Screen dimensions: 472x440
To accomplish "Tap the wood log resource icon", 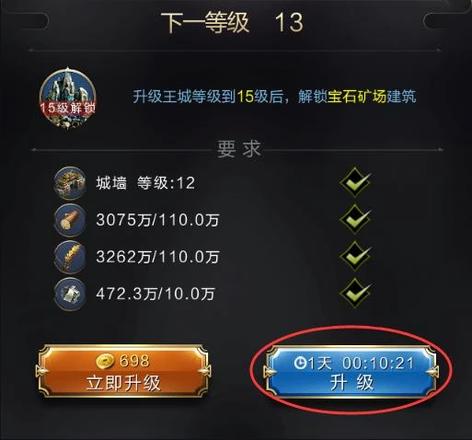I will pyautogui.click(x=69, y=220).
